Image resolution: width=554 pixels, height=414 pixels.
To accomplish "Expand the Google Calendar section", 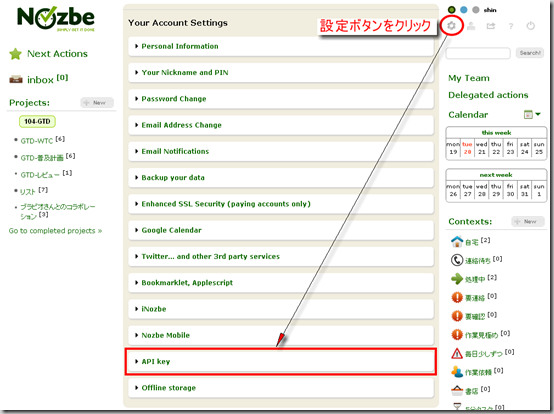I will pyautogui.click(x=281, y=230).
